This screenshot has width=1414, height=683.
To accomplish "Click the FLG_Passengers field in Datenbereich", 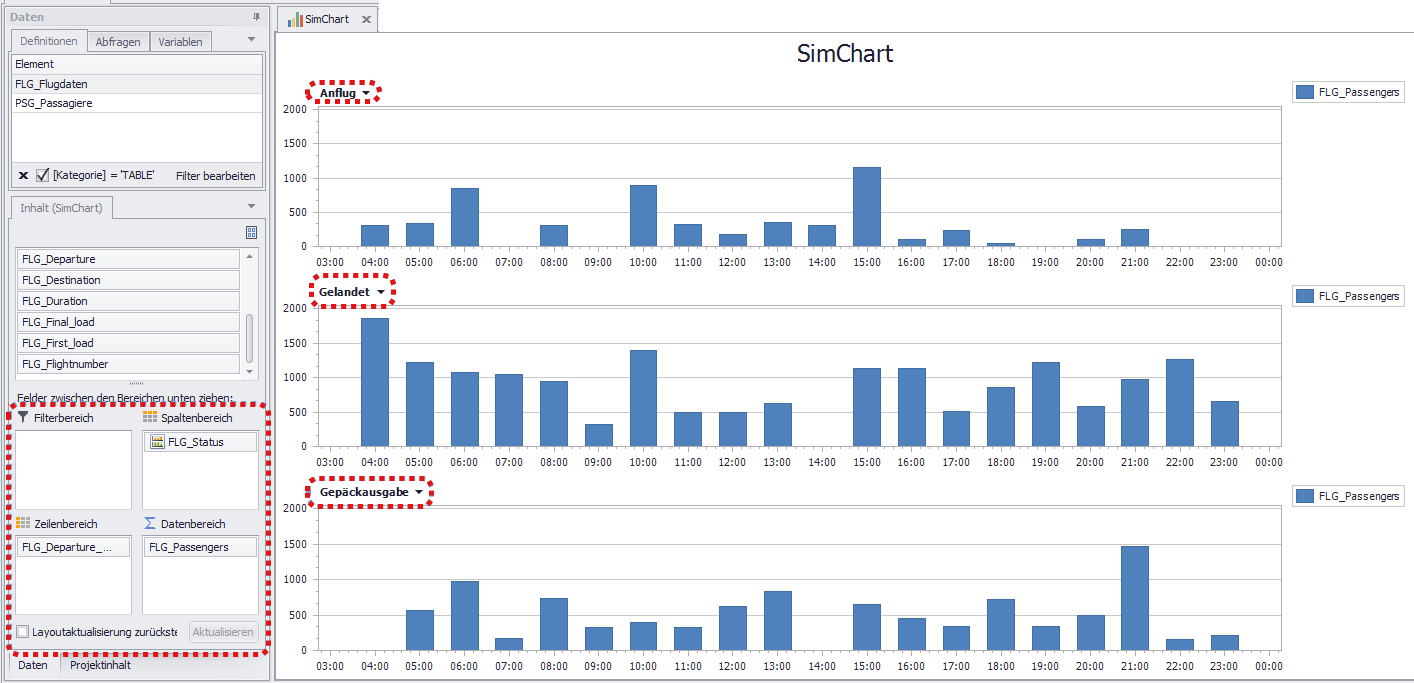I will [x=201, y=547].
